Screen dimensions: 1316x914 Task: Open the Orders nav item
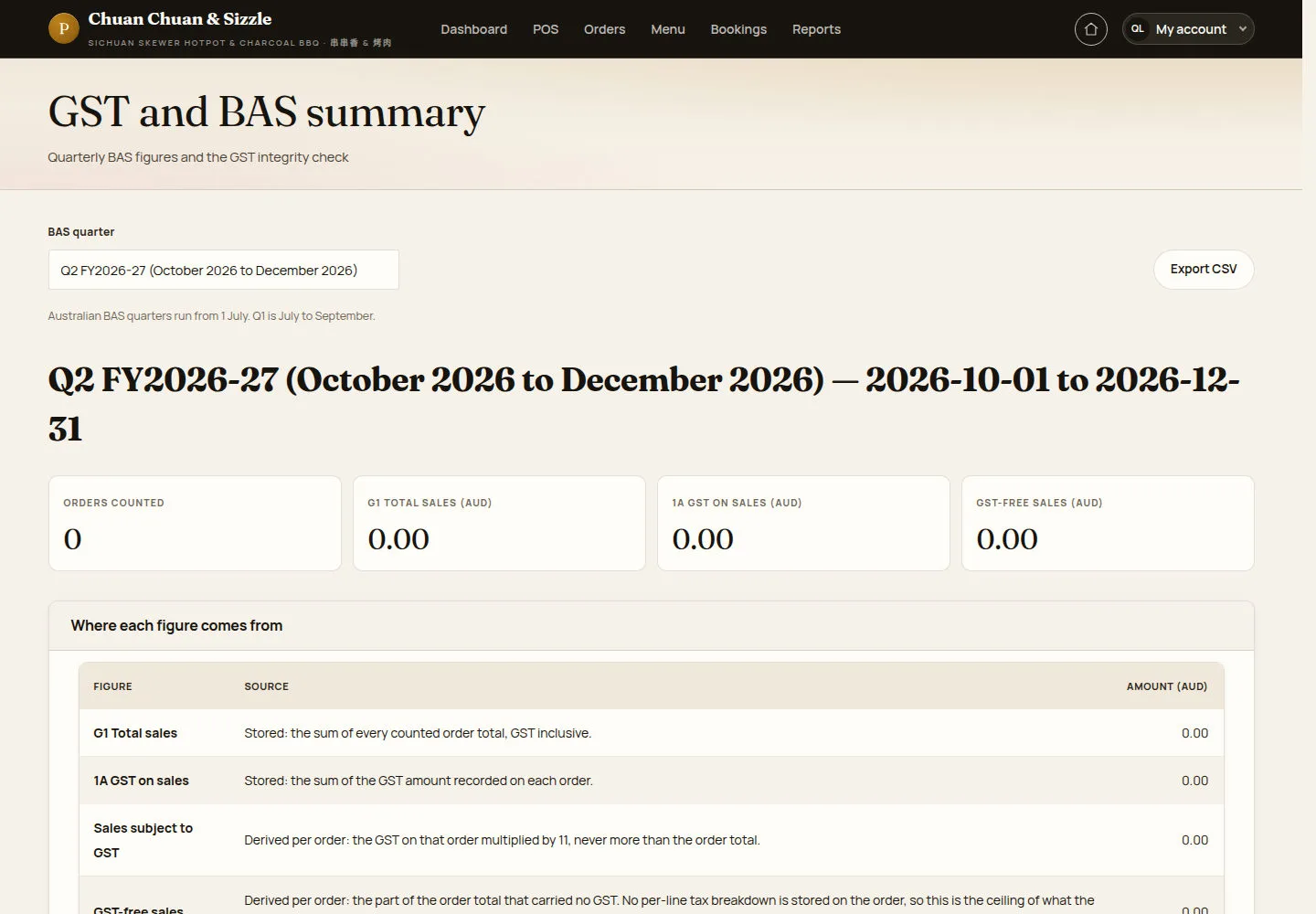(x=604, y=29)
